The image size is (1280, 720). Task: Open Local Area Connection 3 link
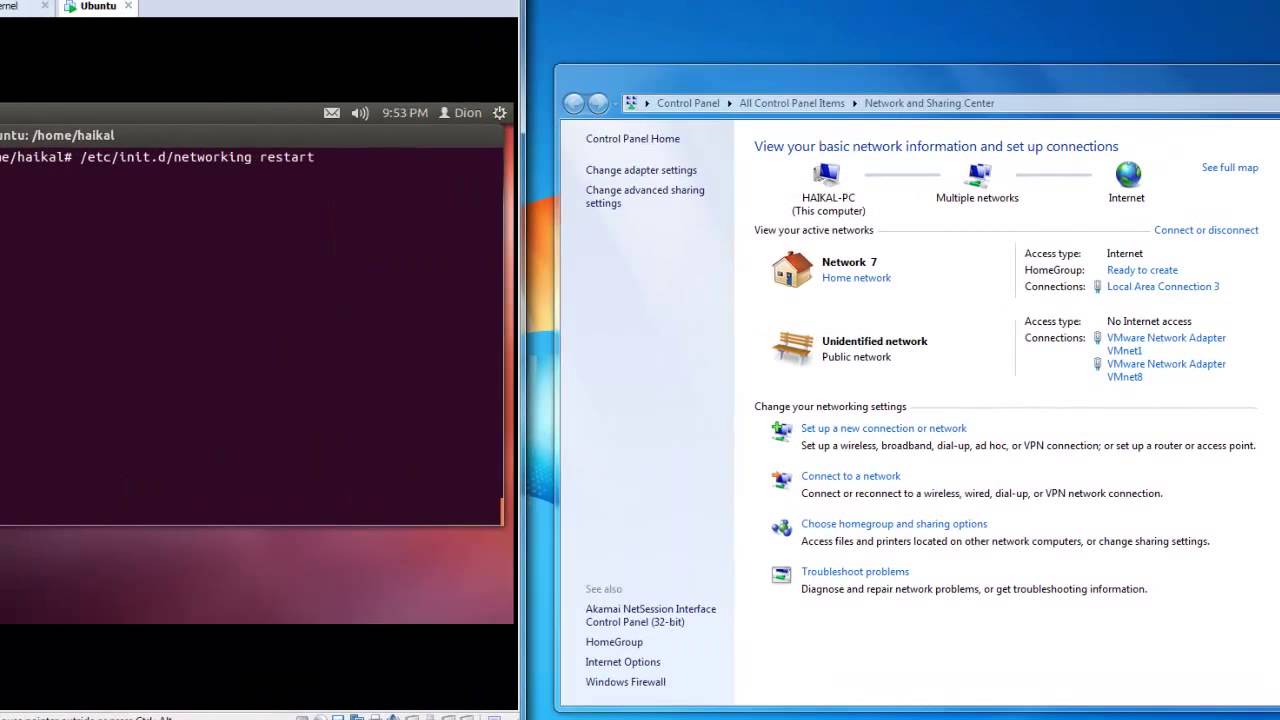coord(1163,286)
